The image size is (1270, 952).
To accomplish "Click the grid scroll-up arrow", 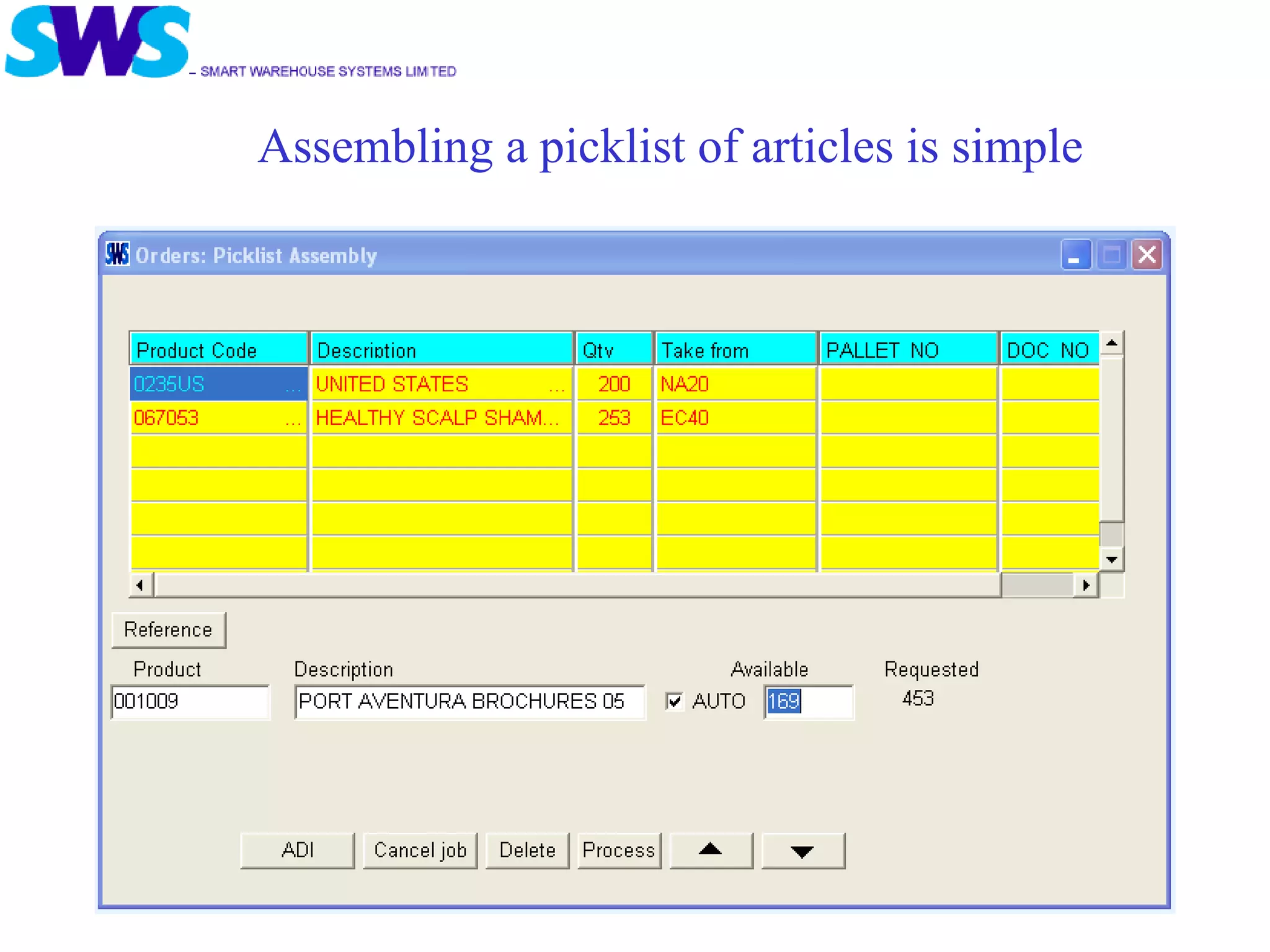I will tap(1111, 343).
